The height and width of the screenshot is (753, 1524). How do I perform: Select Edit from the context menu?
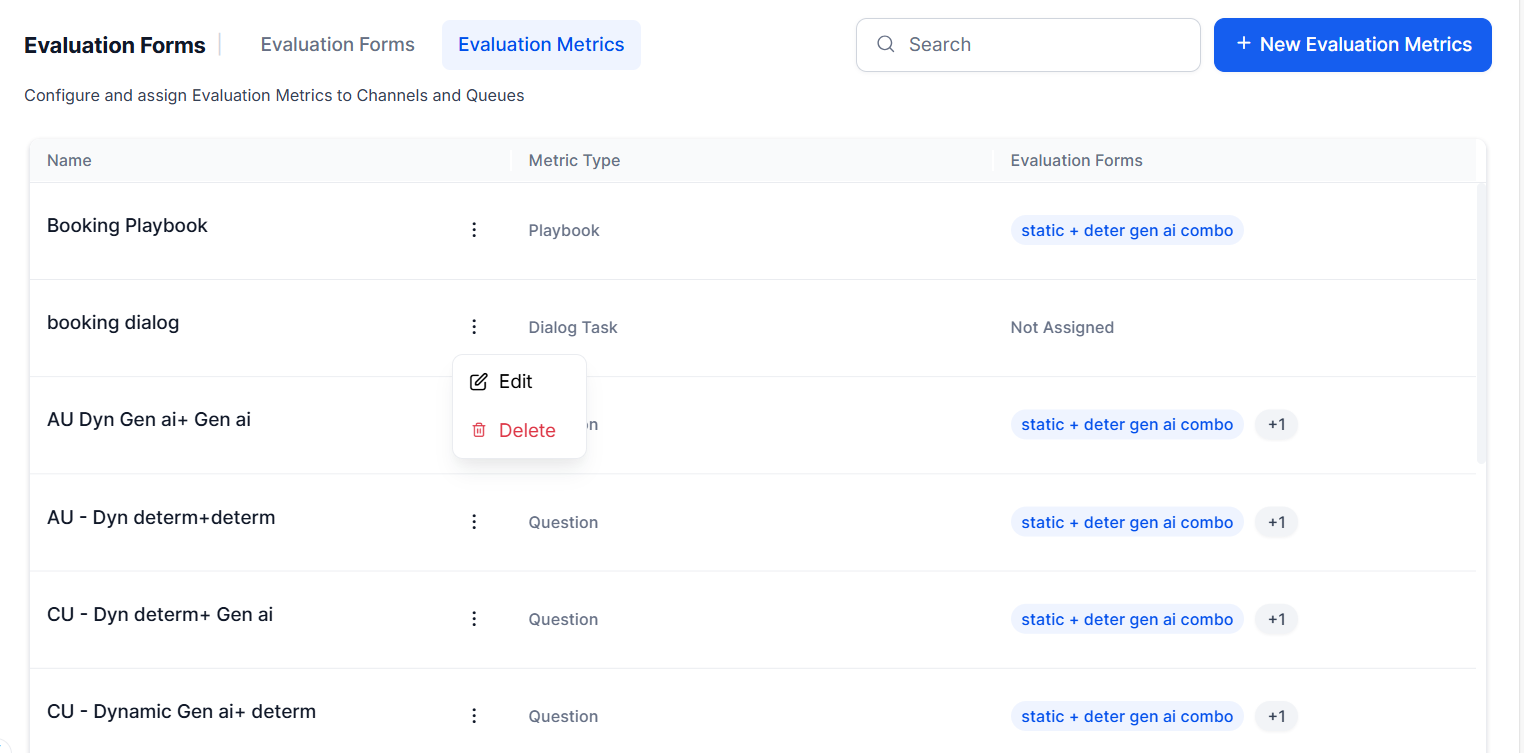516,382
